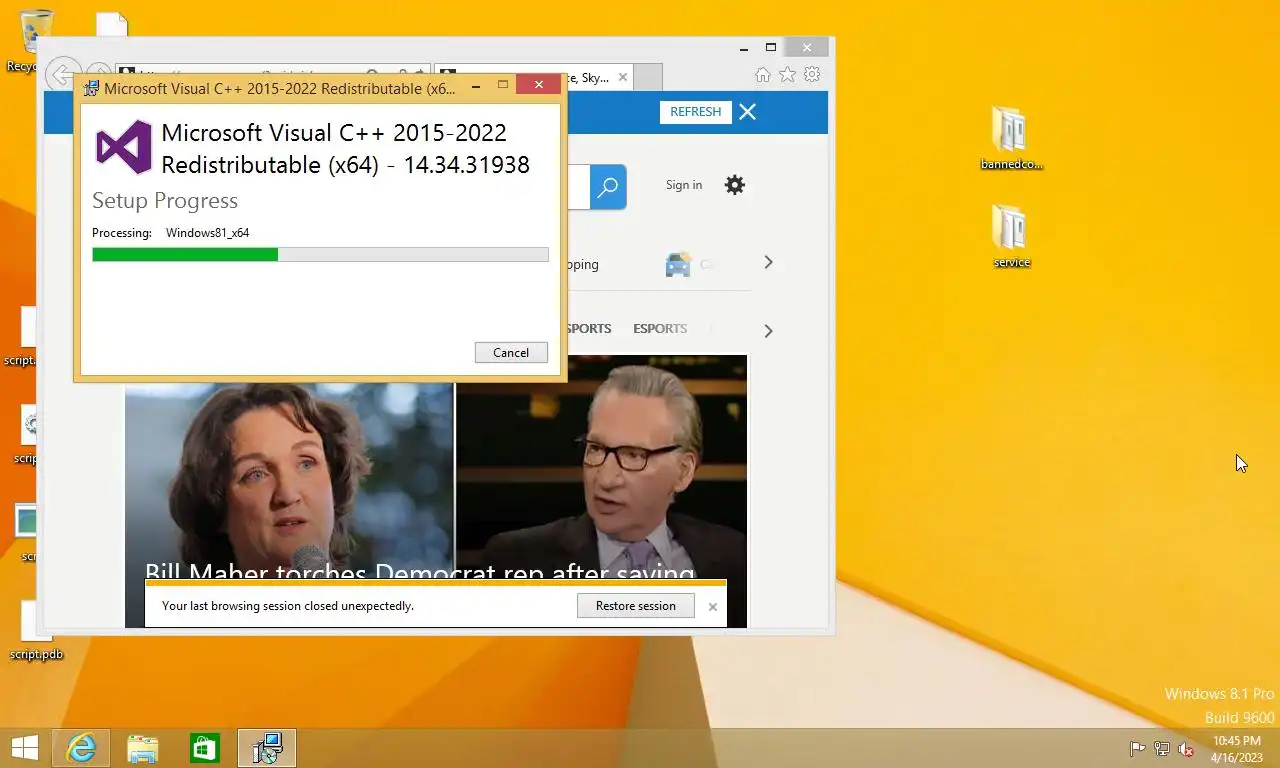Go back in Internet Explorer
The image size is (1280, 768).
click(x=62, y=74)
